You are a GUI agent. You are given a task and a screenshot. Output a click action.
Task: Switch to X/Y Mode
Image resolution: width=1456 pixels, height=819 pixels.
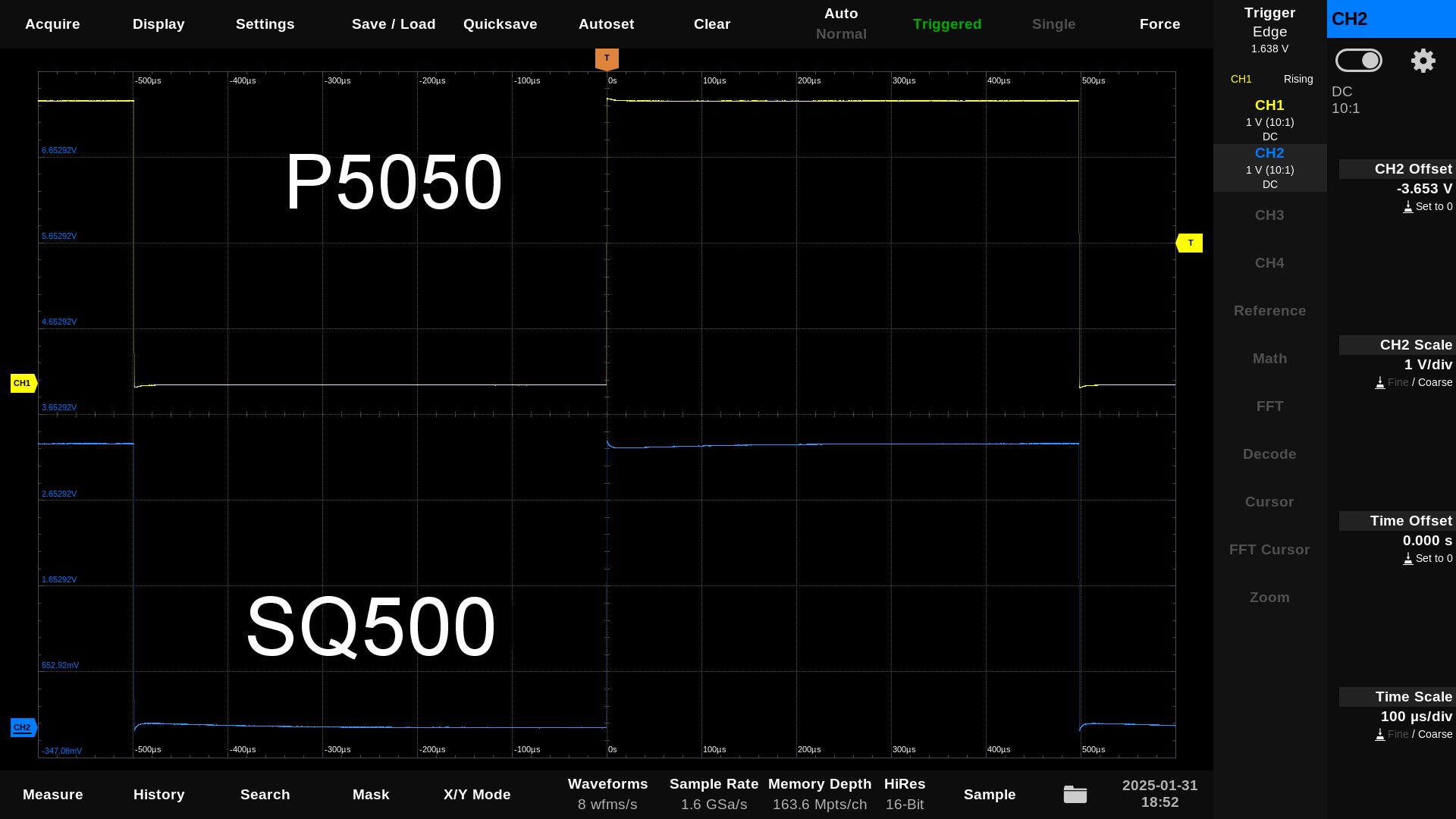477,795
